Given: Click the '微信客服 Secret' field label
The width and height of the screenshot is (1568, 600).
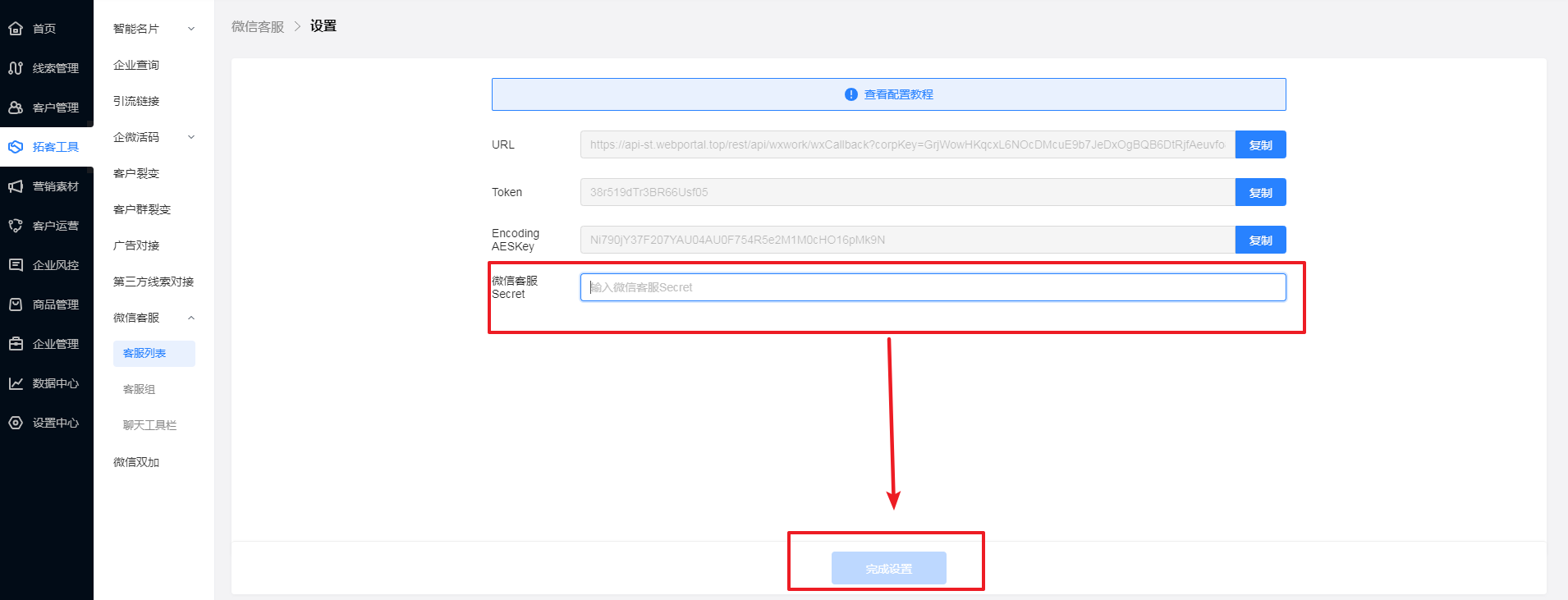Looking at the screenshot, I should tap(515, 287).
